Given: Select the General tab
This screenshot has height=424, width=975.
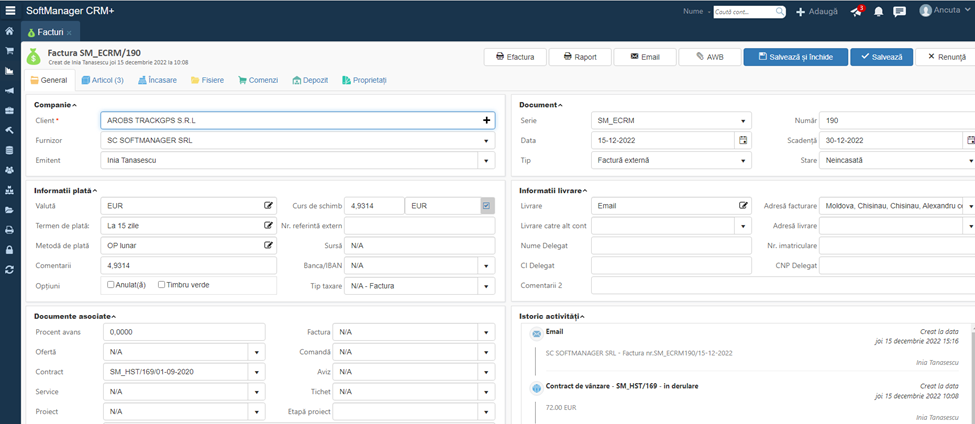Looking at the screenshot, I should 49,80.
